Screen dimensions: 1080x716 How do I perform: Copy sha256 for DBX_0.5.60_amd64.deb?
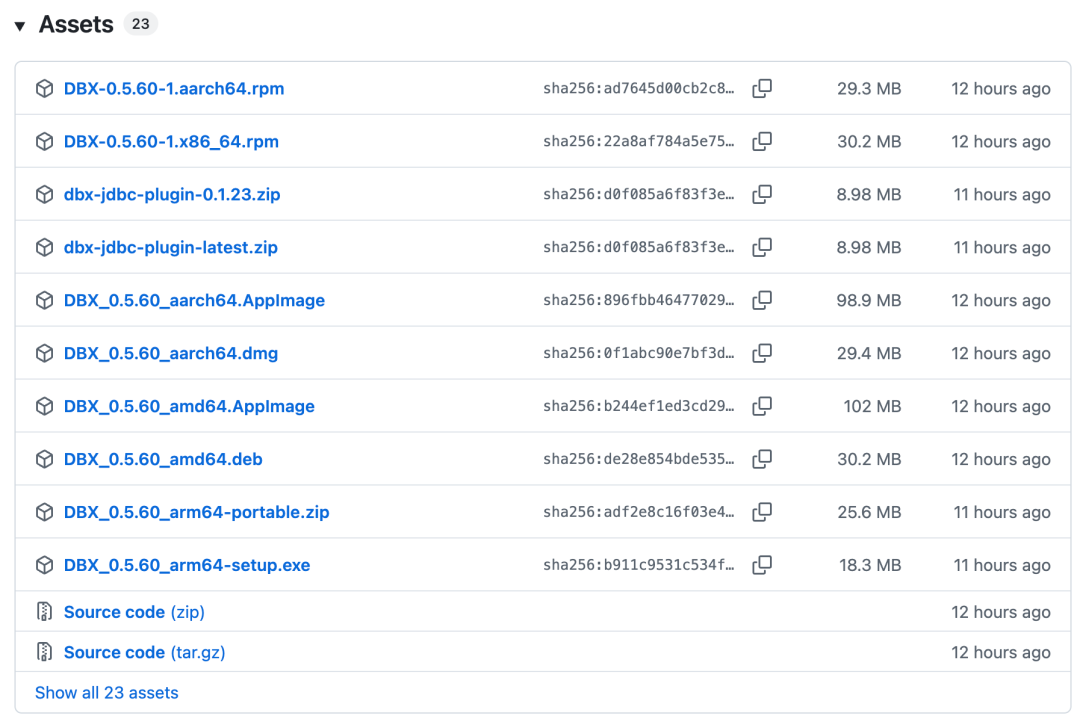[762, 459]
